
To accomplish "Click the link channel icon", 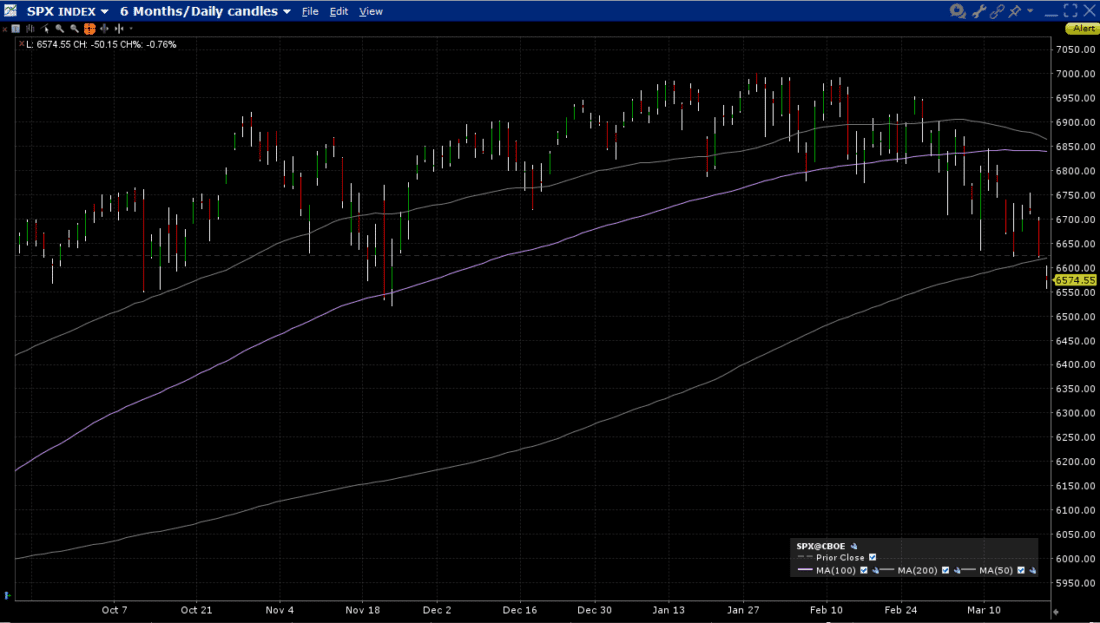I will point(997,10).
